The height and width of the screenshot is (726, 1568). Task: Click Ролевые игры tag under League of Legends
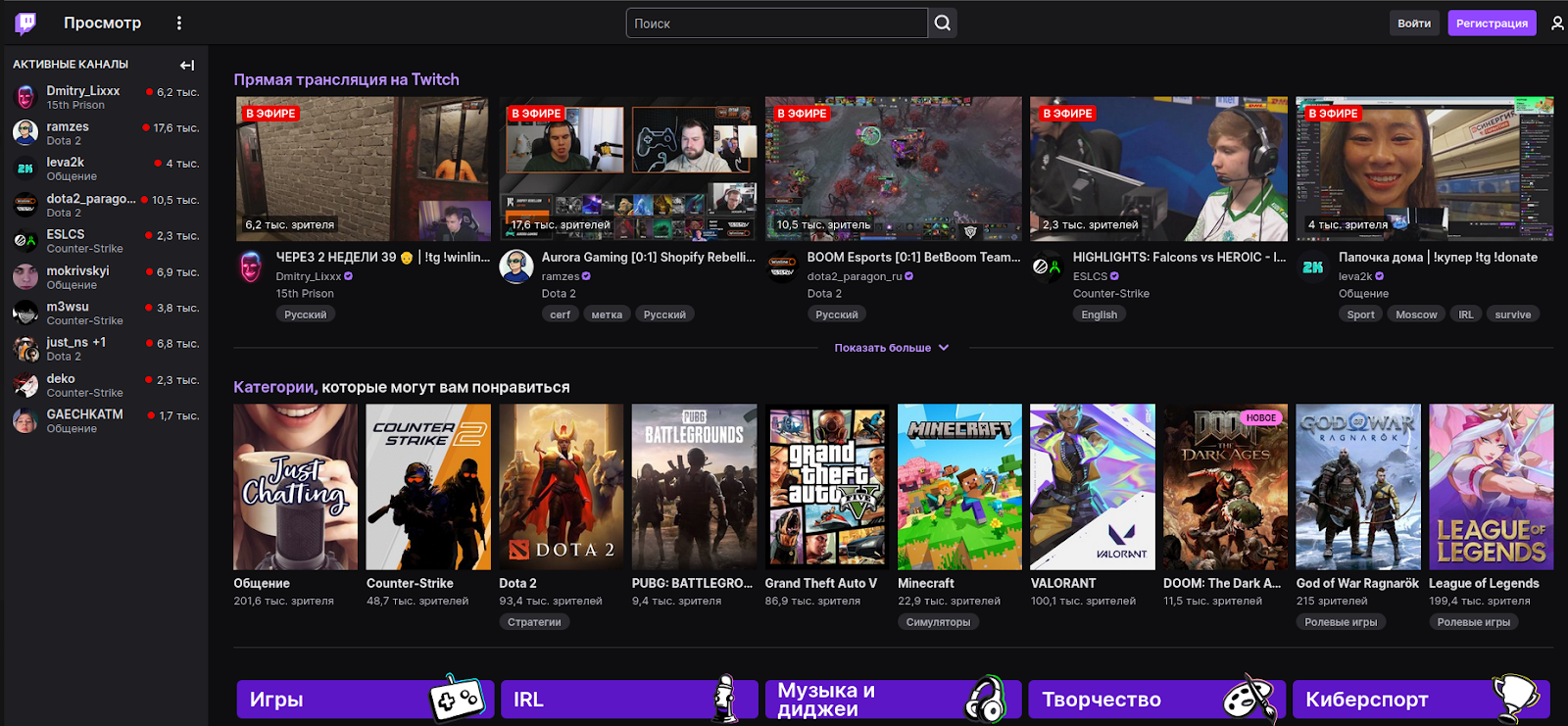point(1473,622)
